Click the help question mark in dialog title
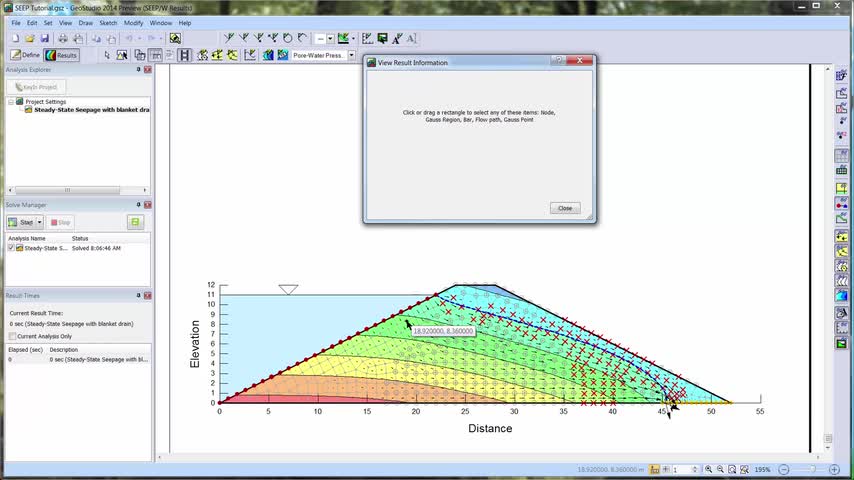 [558, 60]
